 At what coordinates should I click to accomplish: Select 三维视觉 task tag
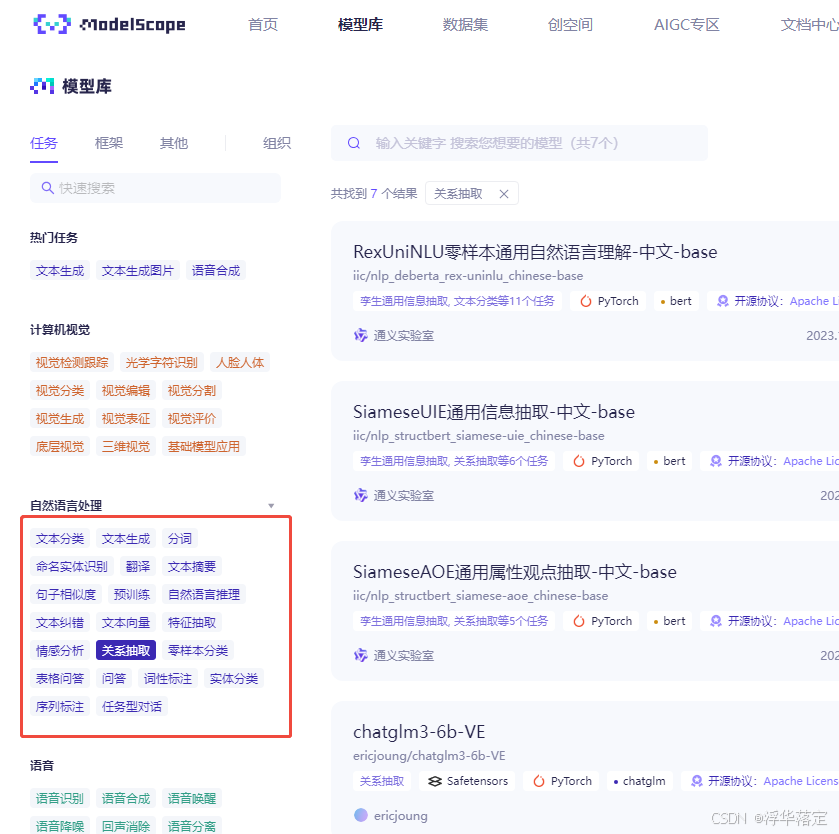[x=126, y=447]
